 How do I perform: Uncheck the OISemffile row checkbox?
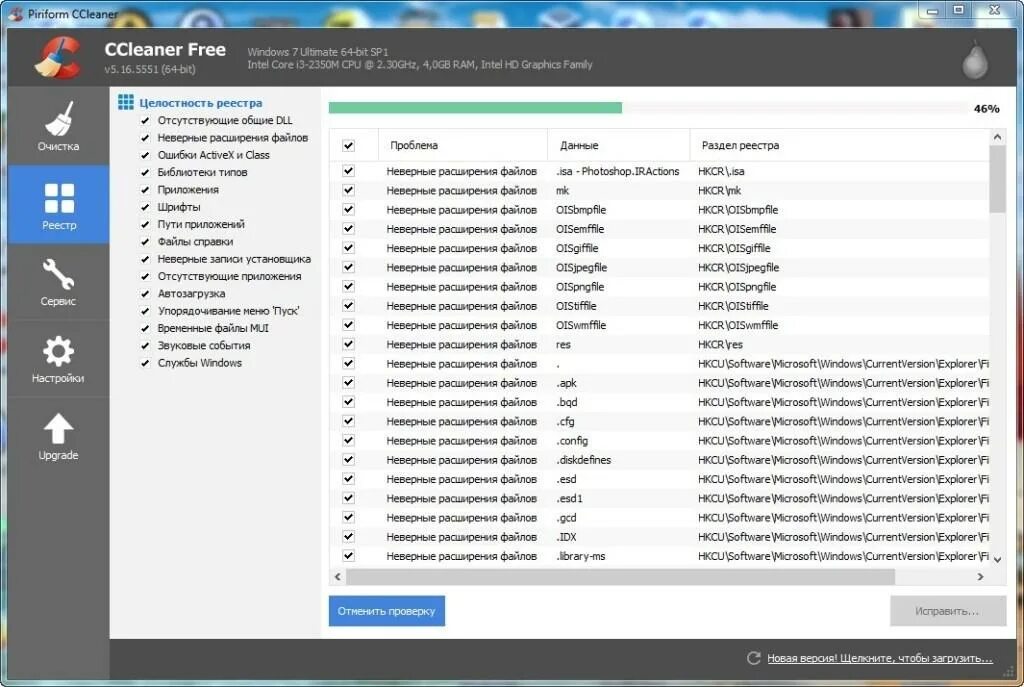tap(349, 229)
